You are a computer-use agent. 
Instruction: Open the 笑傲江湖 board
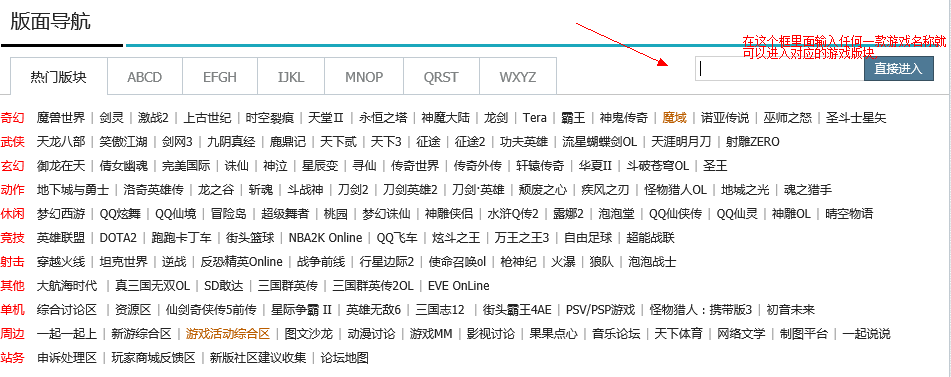click(x=124, y=142)
